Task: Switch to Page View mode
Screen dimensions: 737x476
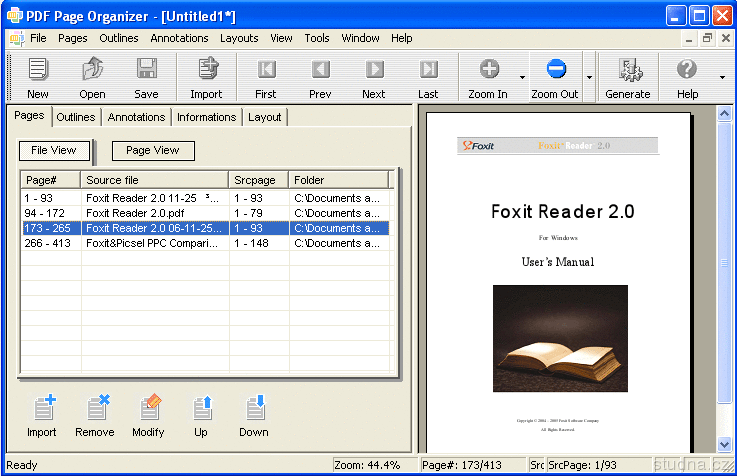Action: coord(153,151)
